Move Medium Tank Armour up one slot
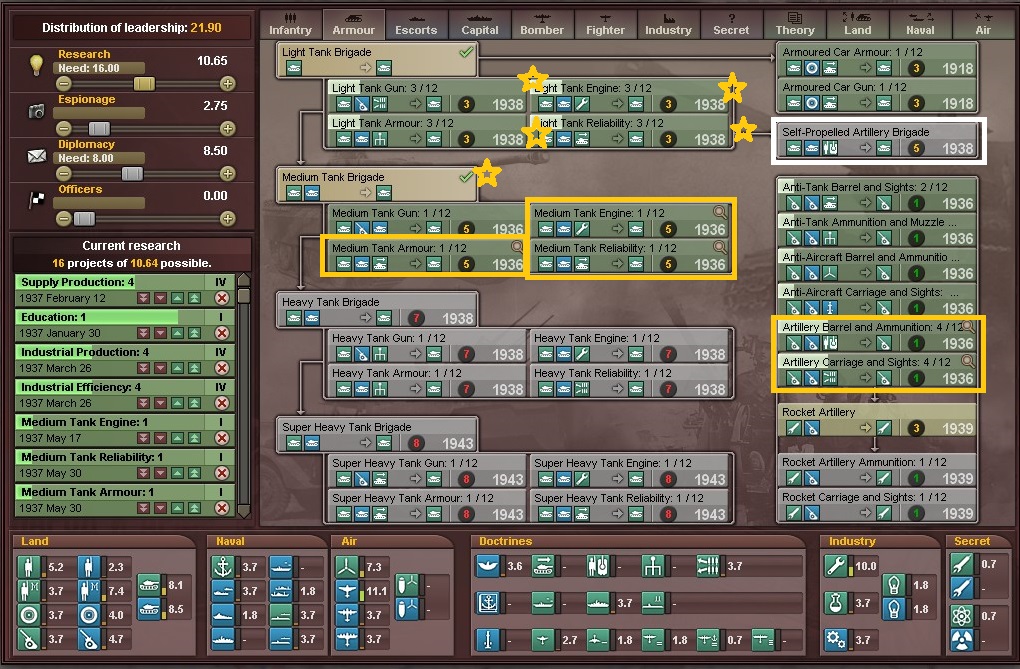1020x669 pixels. [x=178, y=508]
